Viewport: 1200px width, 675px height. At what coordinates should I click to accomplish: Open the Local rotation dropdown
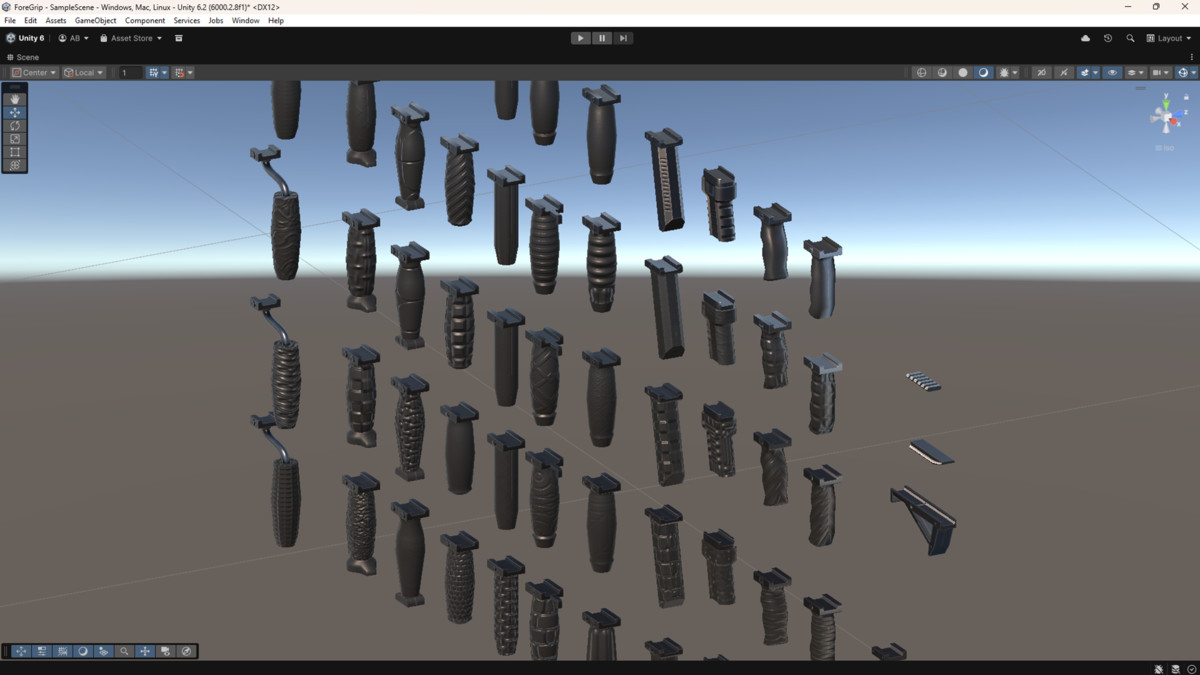pos(82,72)
